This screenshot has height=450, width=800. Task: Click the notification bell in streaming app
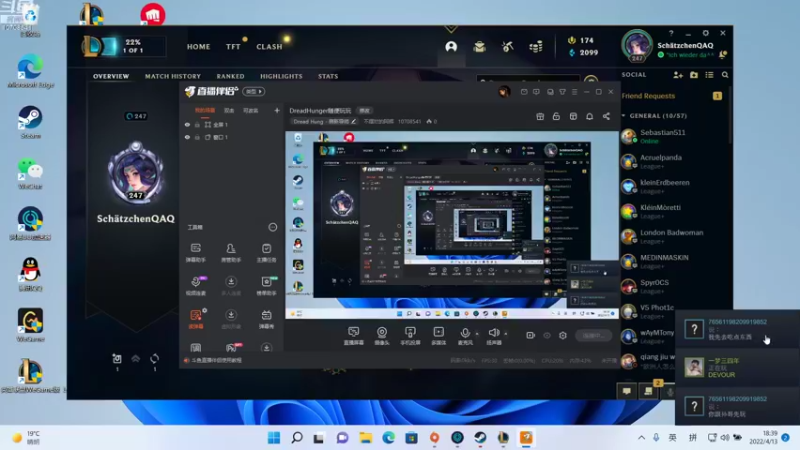click(x=589, y=116)
